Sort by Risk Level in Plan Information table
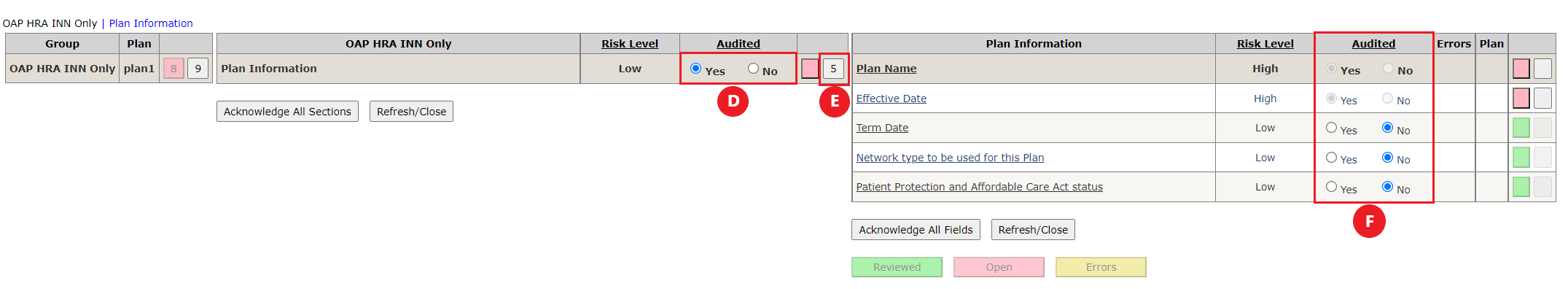Image resolution: width=1568 pixels, height=289 pixels. tap(1265, 44)
